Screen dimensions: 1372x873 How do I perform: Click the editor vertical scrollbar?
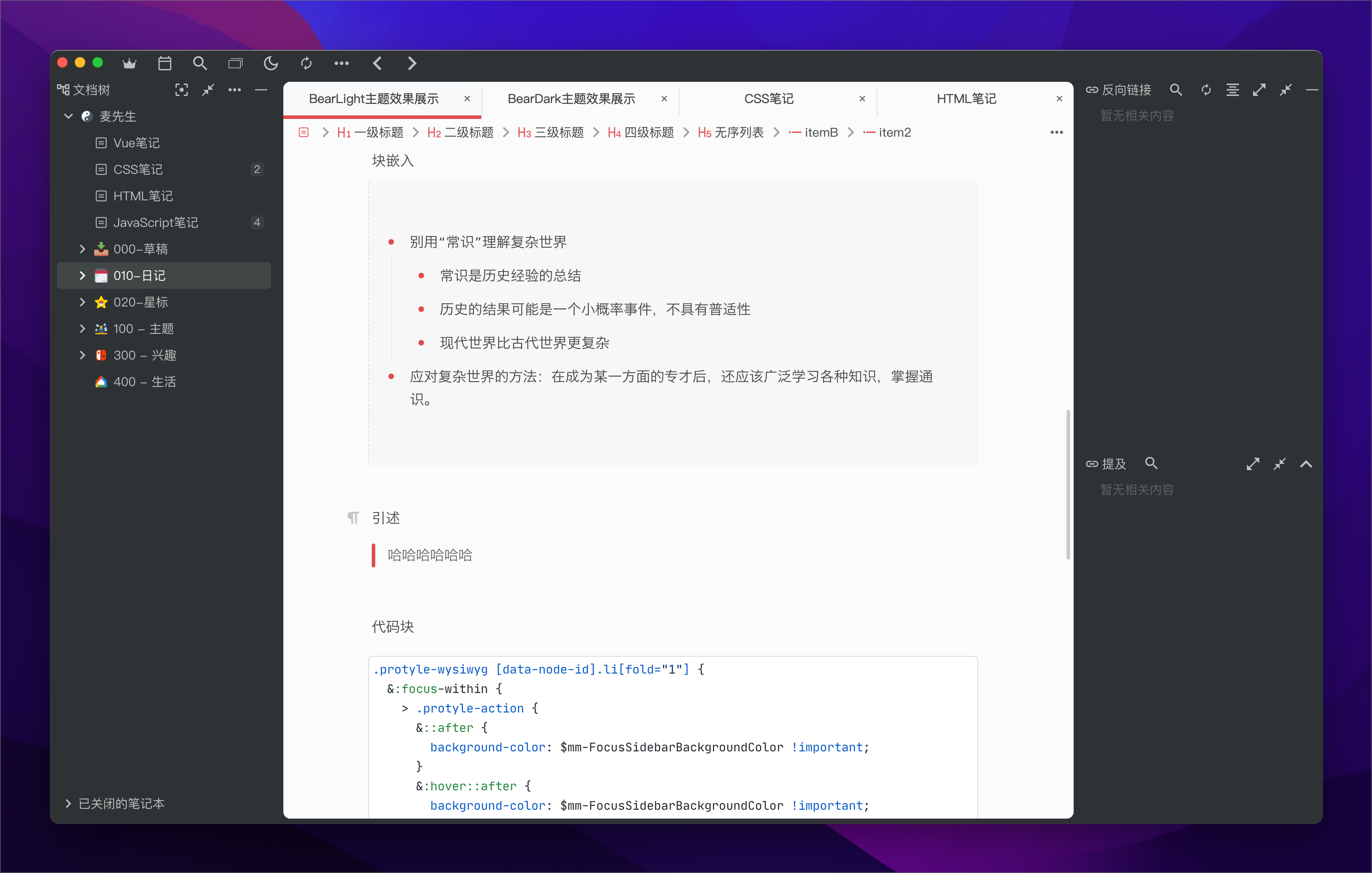pos(1068,484)
